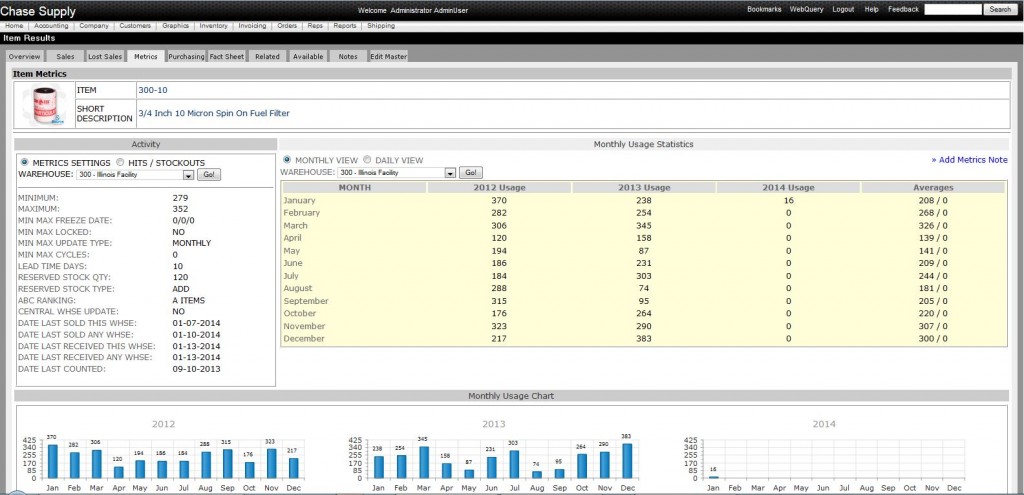Click the 2012 Usage column header

click(499, 187)
